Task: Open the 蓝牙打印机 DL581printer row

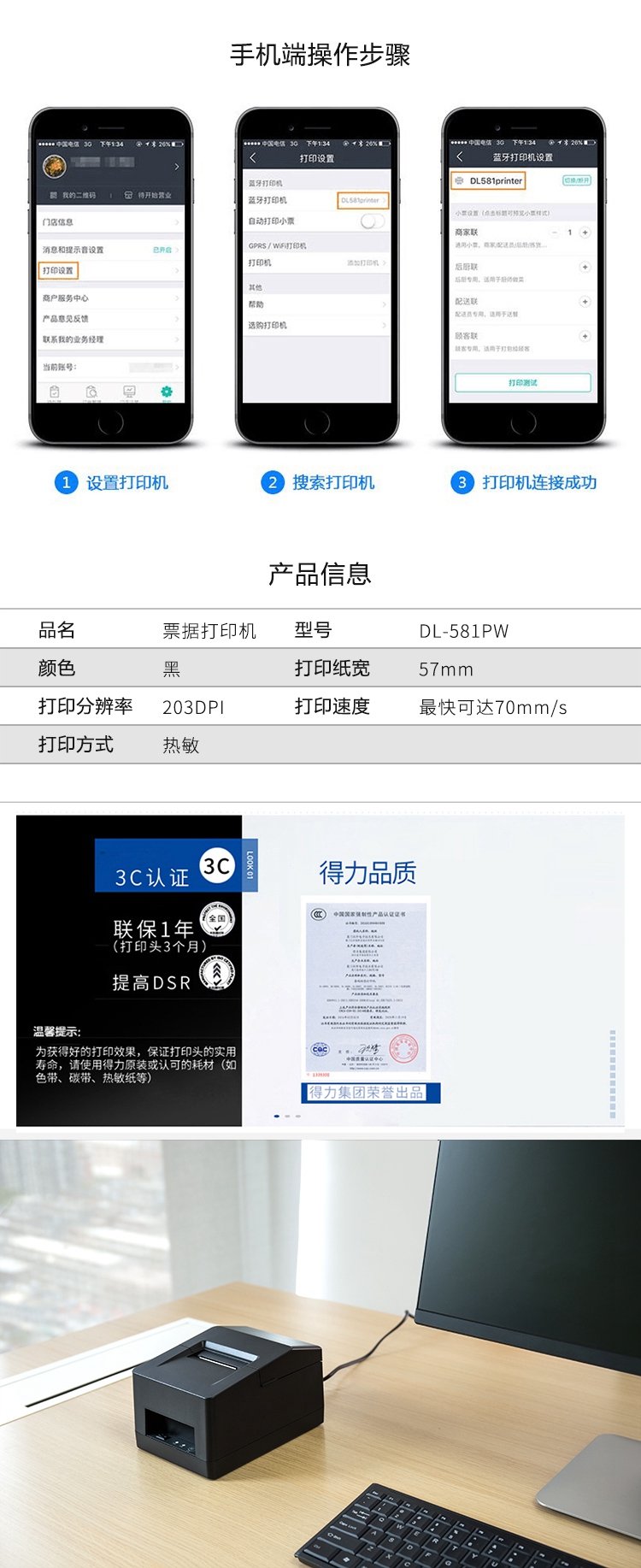Action: pyautogui.click(x=317, y=200)
